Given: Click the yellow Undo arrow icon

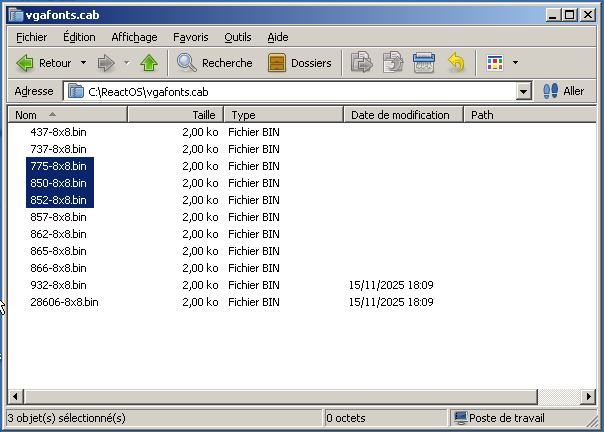Looking at the screenshot, I should coord(455,63).
